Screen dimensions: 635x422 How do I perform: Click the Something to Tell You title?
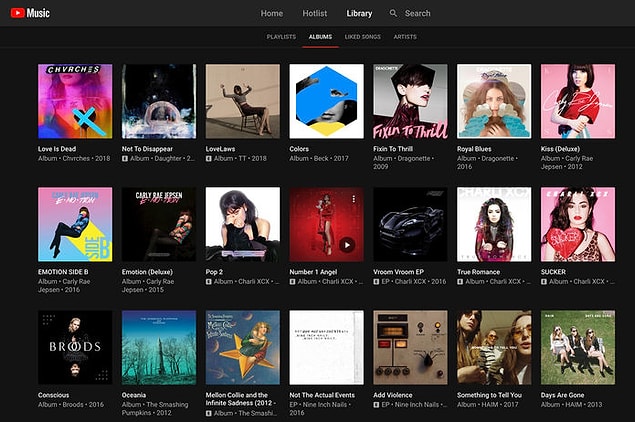[x=490, y=395]
